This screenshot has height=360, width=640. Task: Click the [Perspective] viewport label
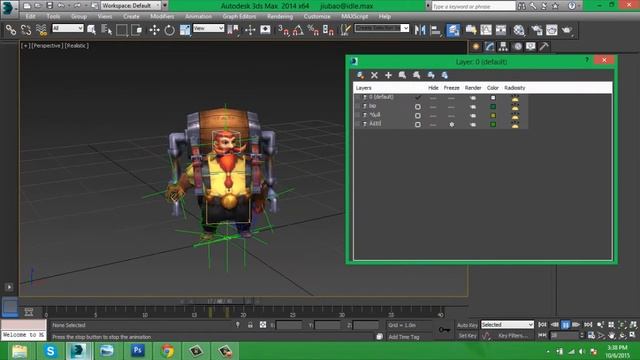click(47, 46)
